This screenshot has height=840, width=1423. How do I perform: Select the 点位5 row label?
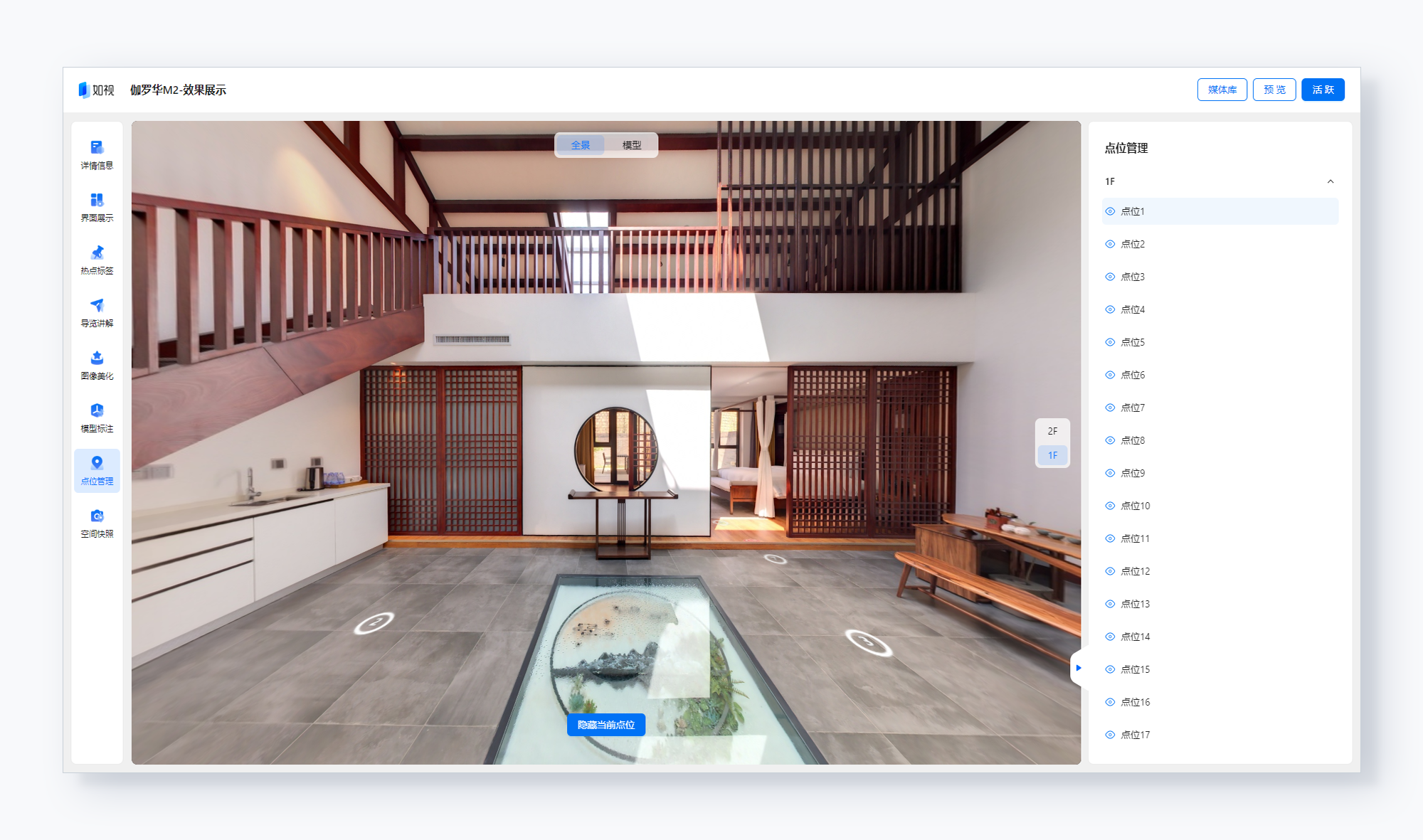(x=1133, y=342)
